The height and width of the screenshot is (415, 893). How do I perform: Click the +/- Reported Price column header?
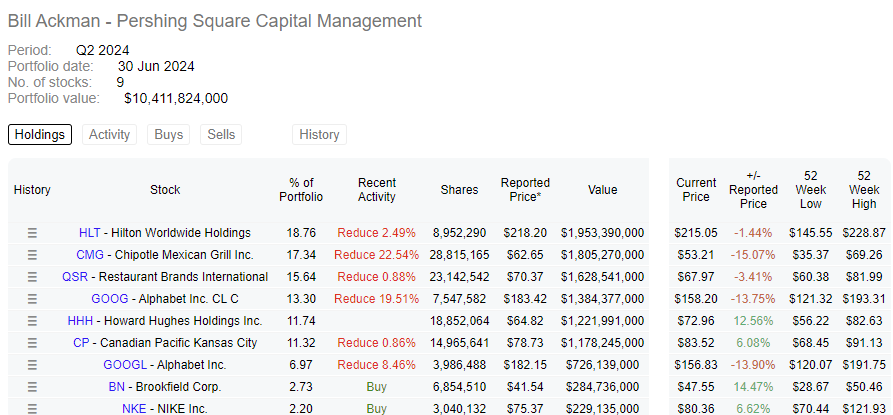[753, 190]
